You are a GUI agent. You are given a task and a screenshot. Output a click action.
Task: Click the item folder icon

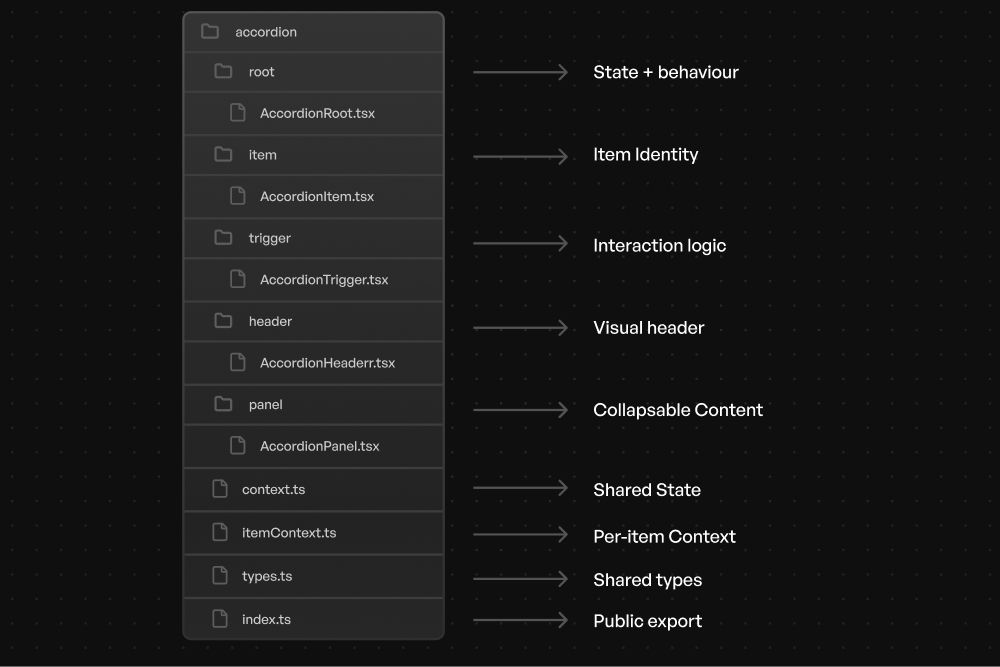223,155
